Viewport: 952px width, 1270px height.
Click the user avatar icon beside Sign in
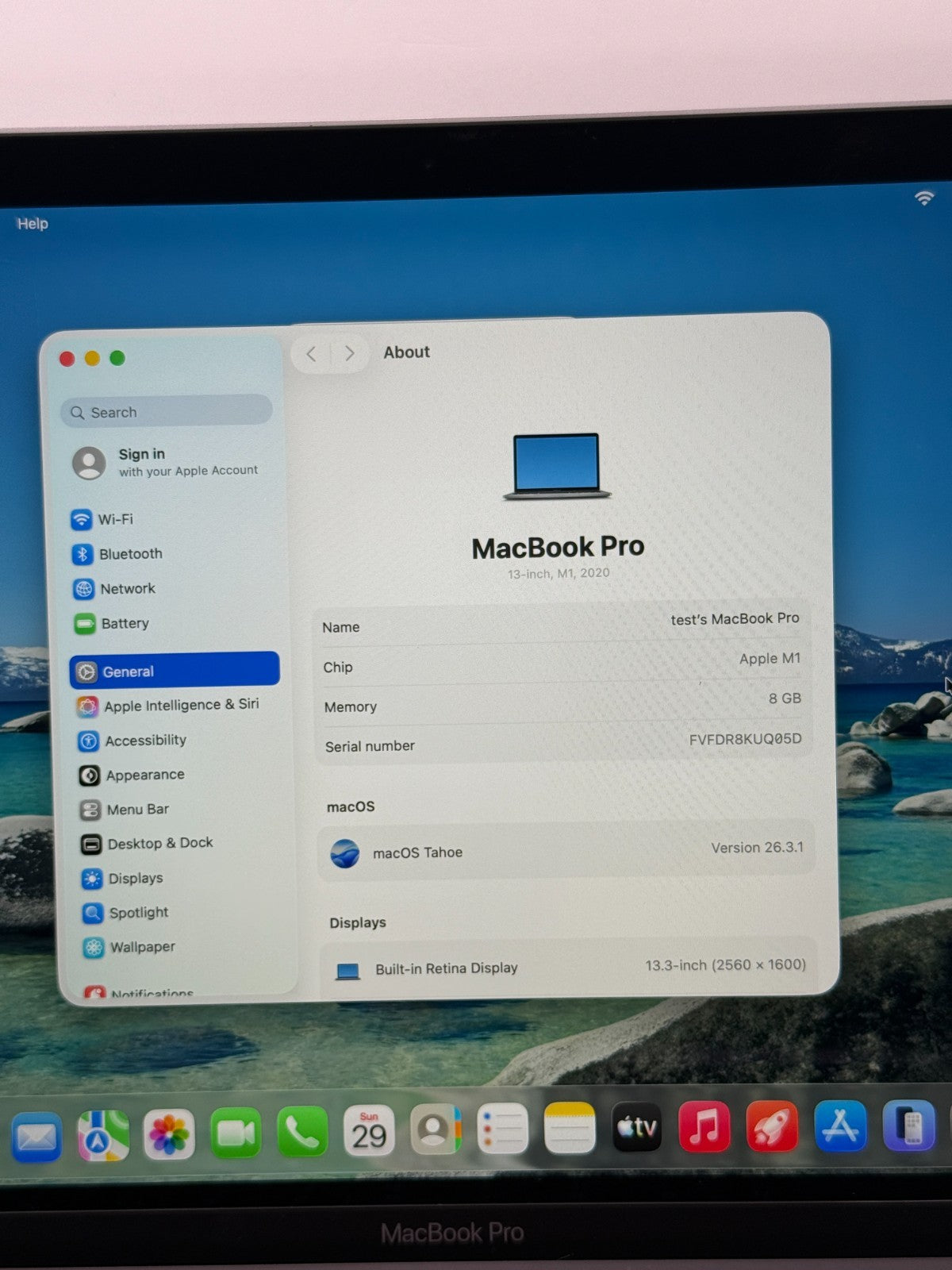pos(89,463)
